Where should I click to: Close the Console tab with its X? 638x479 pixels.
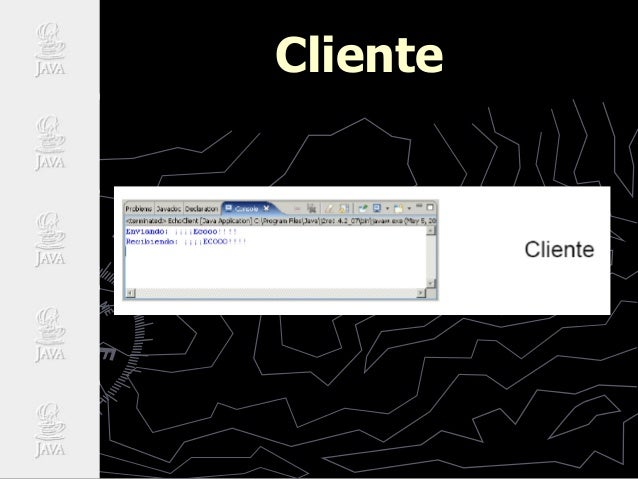[267, 208]
